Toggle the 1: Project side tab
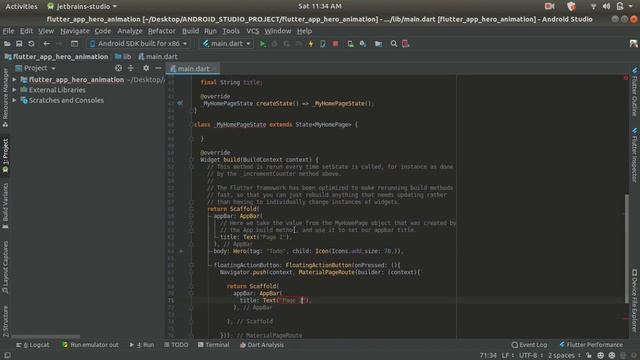This screenshot has height=360, width=640. point(5,157)
